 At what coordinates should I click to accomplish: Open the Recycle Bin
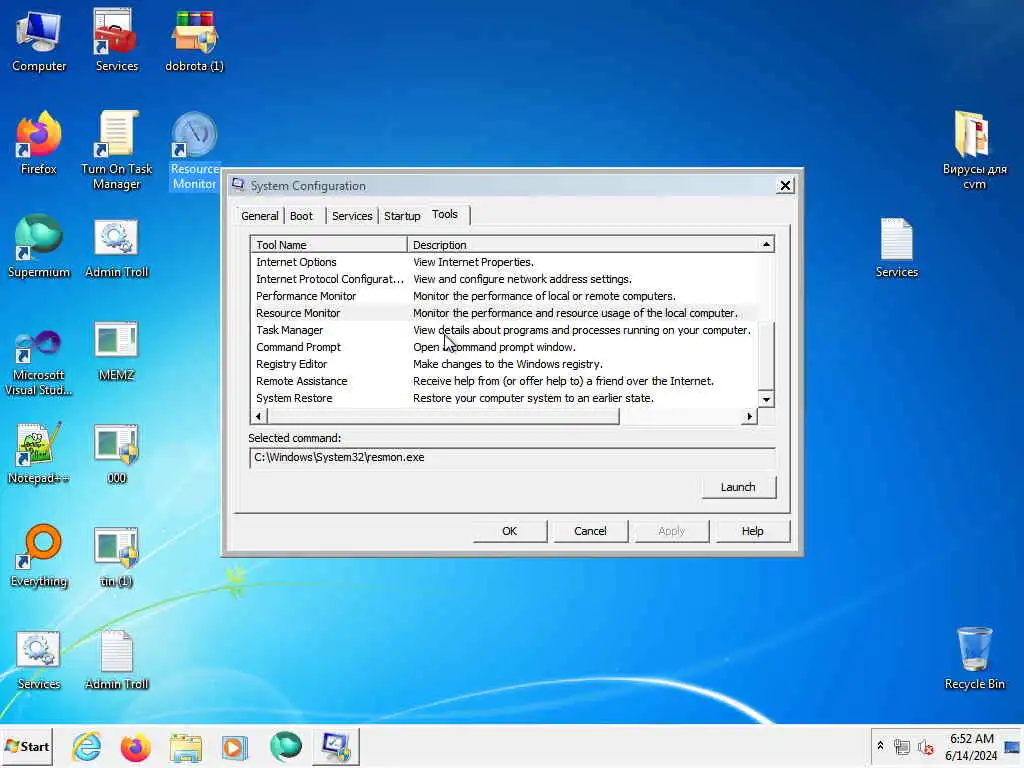click(x=974, y=658)
